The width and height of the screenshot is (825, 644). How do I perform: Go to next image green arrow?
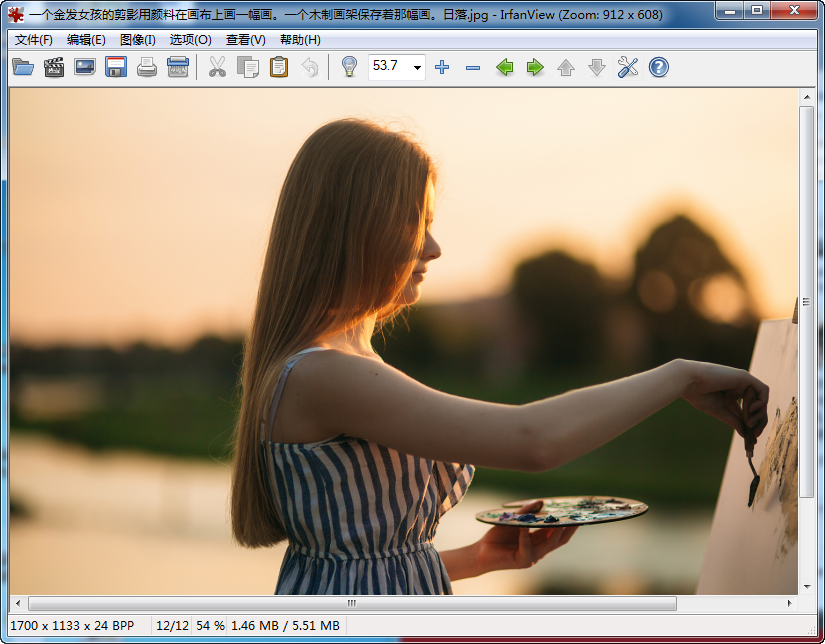[x=535, y=67]
